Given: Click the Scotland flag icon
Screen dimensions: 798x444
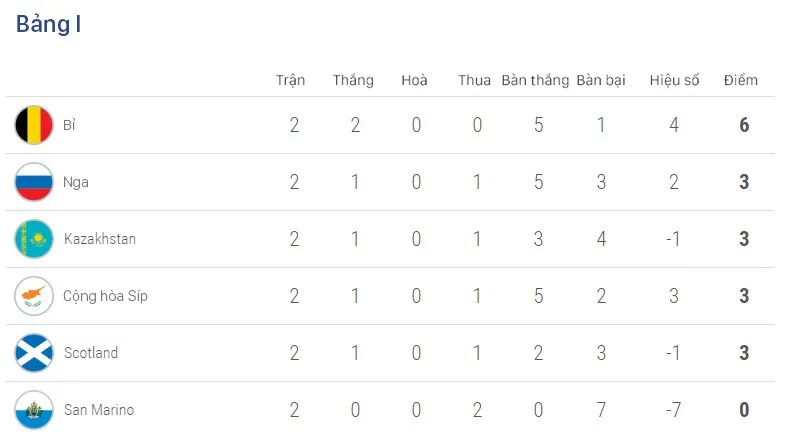Looking at the screenshot, I should [x=34, y=353].
